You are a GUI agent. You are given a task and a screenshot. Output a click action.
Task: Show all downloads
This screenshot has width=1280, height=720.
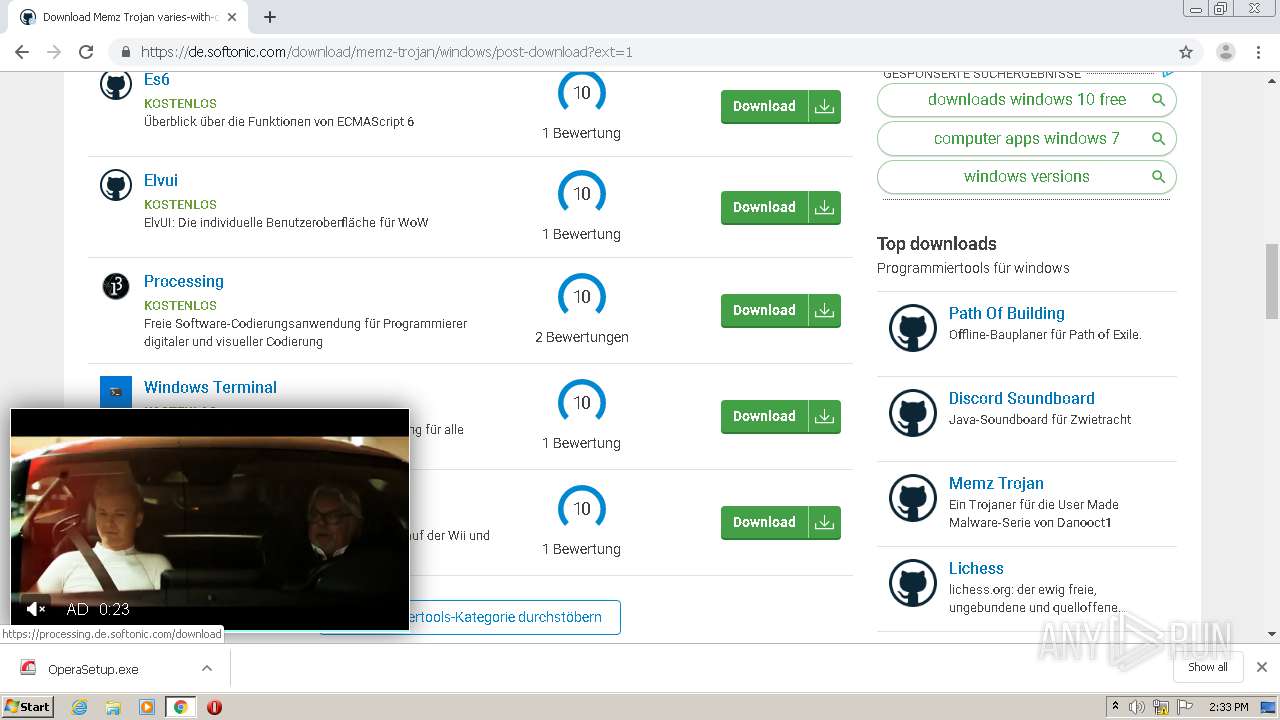1208,667
